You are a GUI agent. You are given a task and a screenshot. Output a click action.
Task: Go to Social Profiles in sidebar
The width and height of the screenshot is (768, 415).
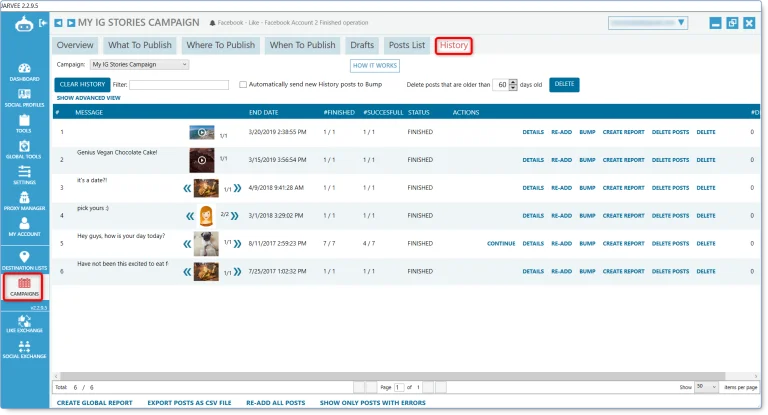pos(24,97)
